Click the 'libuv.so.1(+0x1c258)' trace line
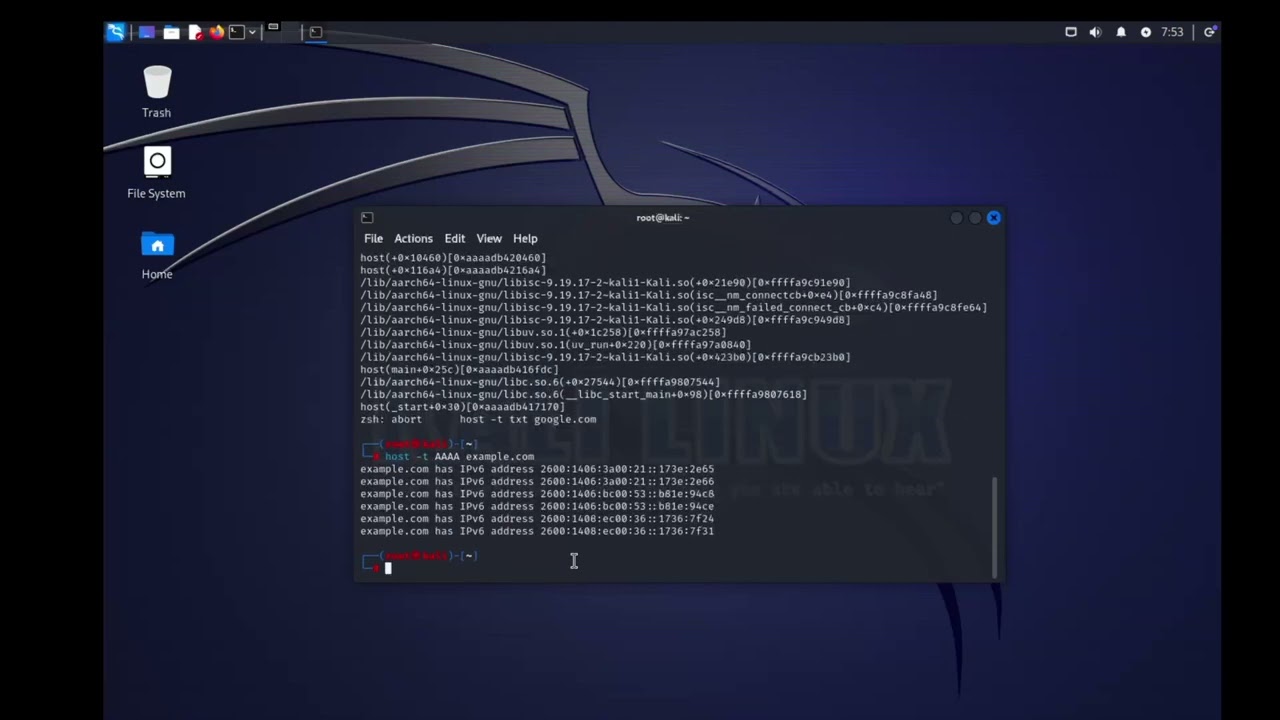The image size is (1280, 720). click(543, 332)
